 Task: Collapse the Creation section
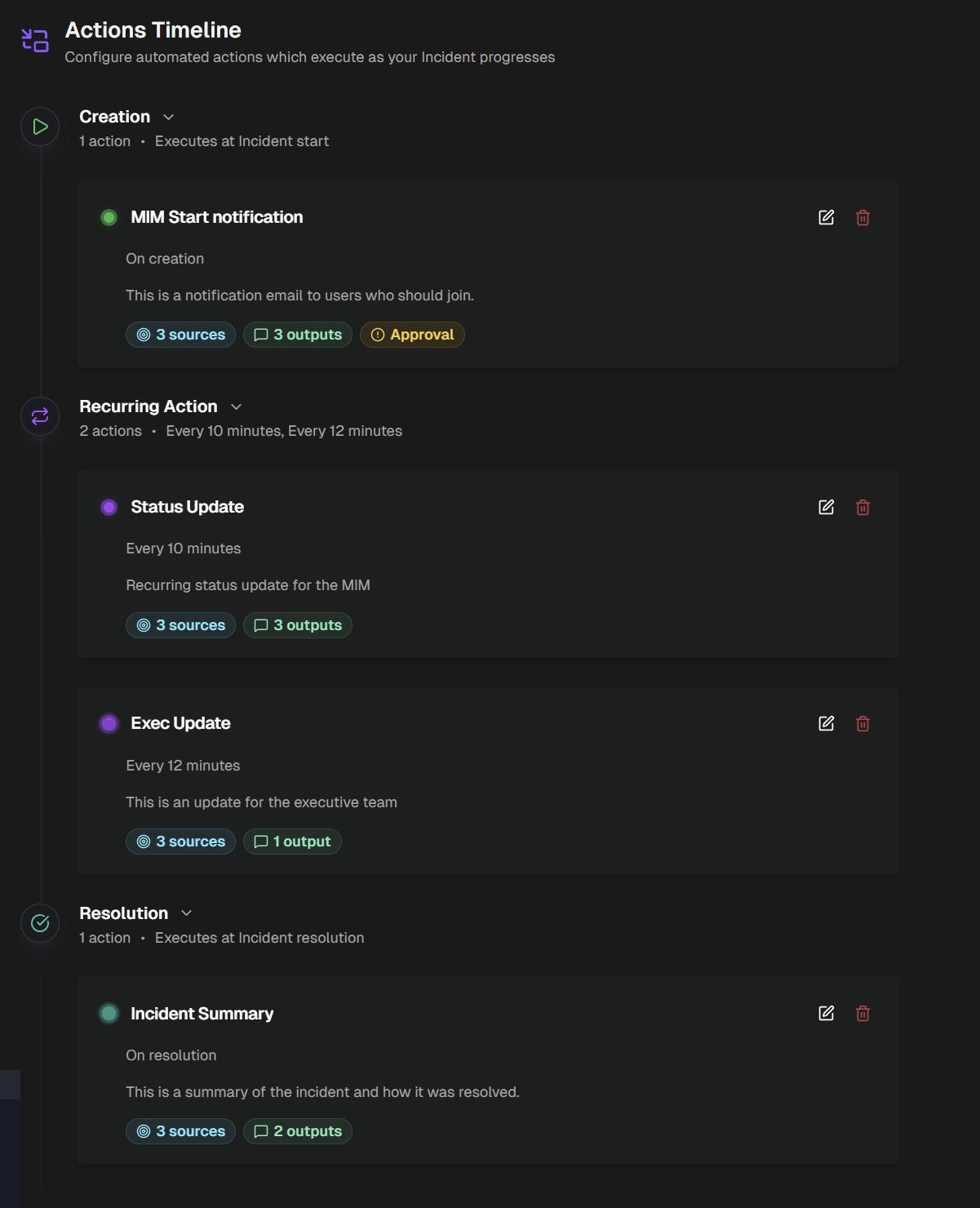169,117
